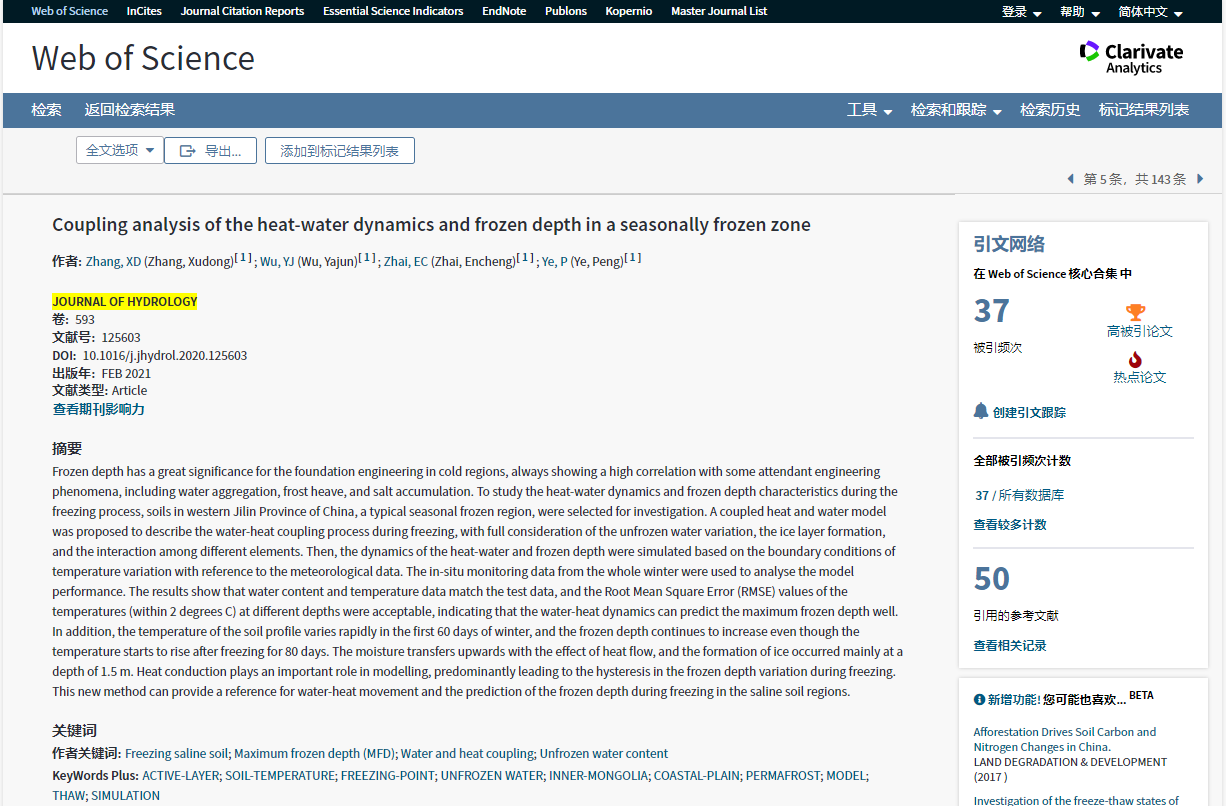Click the 37 times cited count
The height and width of the screenshot is (806, 1226).
[x=991, y=311]
